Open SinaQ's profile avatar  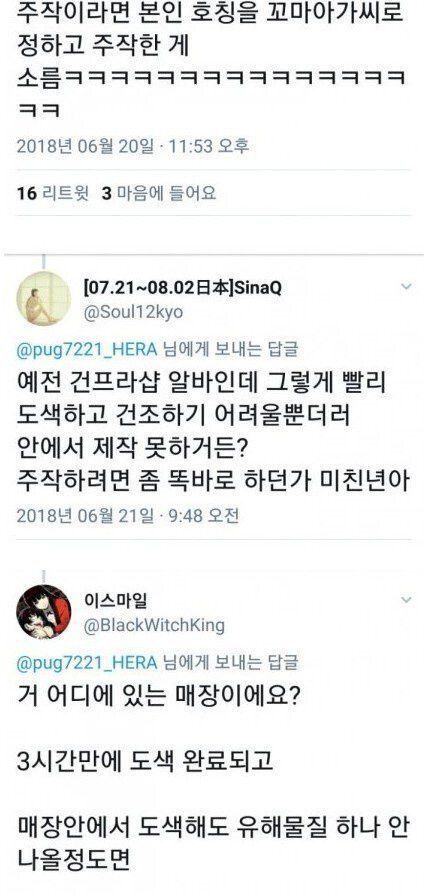point(43,298)
